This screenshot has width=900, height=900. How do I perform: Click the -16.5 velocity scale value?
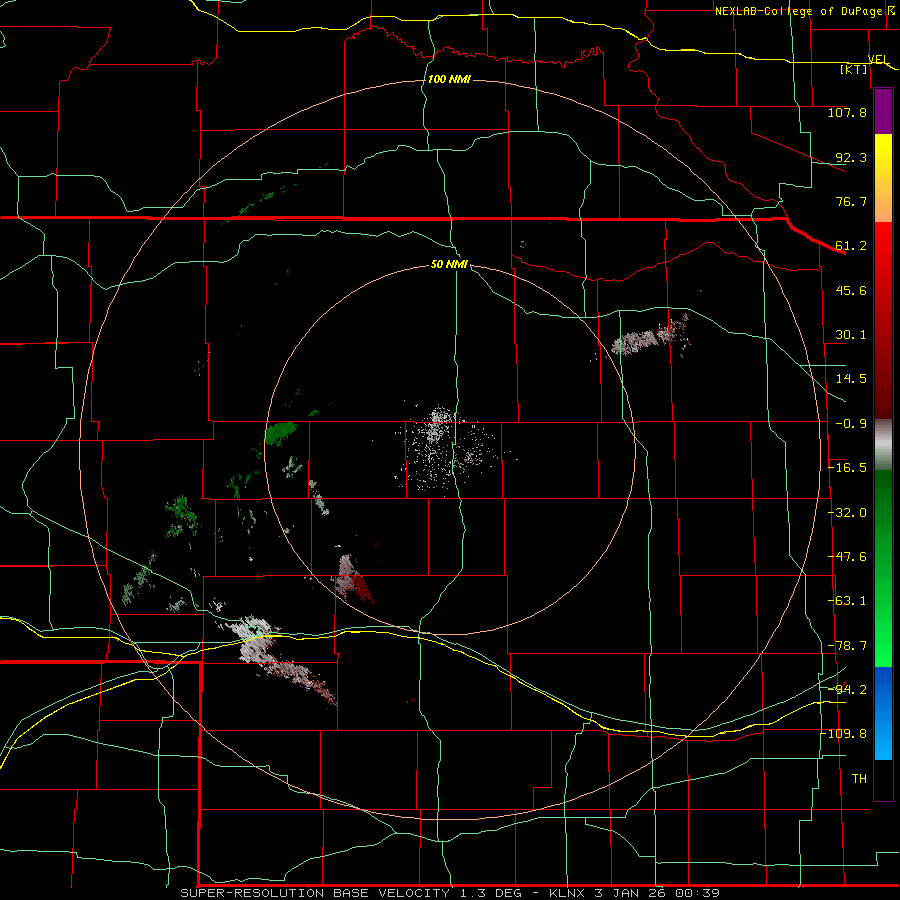click(847, 468)
